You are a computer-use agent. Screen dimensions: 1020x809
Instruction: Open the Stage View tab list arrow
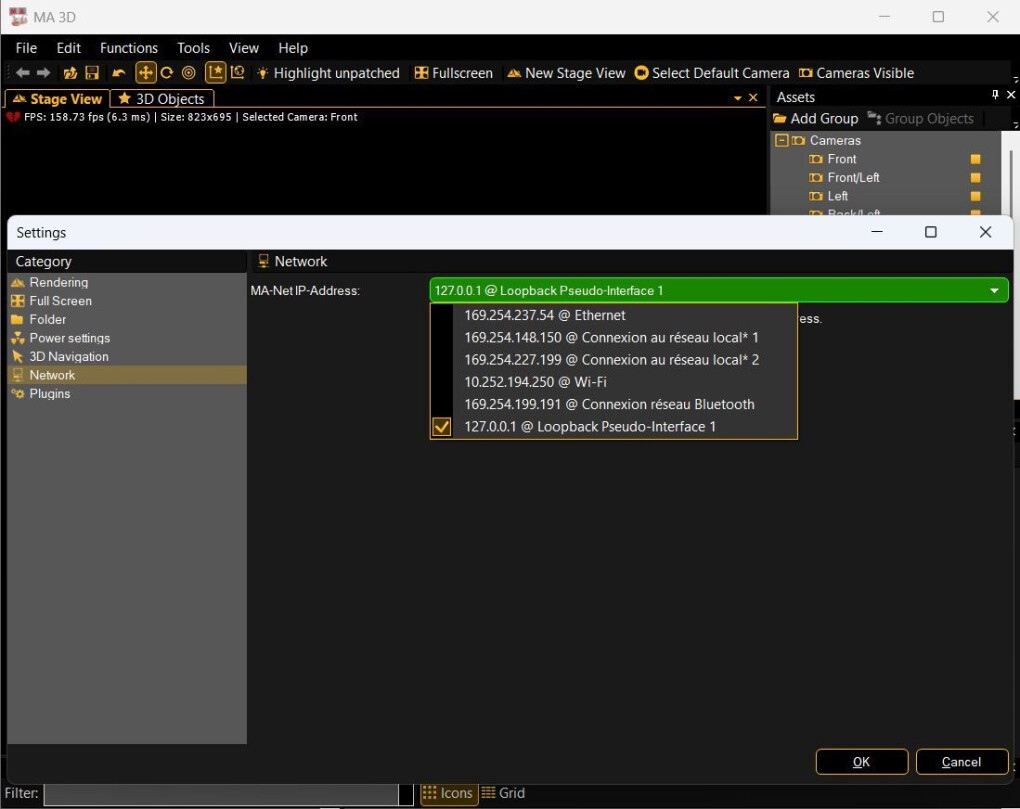(738, 98)
